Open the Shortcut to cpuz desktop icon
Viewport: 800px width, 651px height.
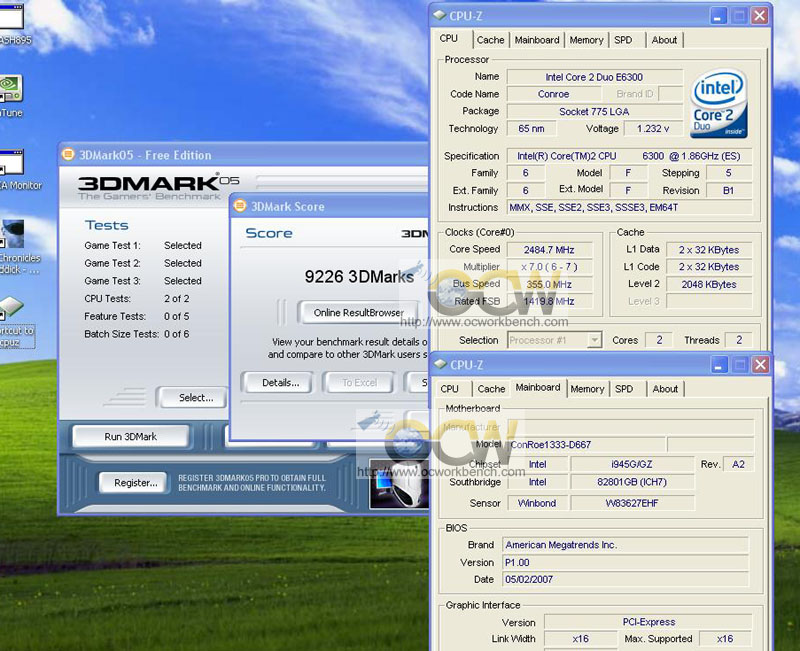pos(11,308)
